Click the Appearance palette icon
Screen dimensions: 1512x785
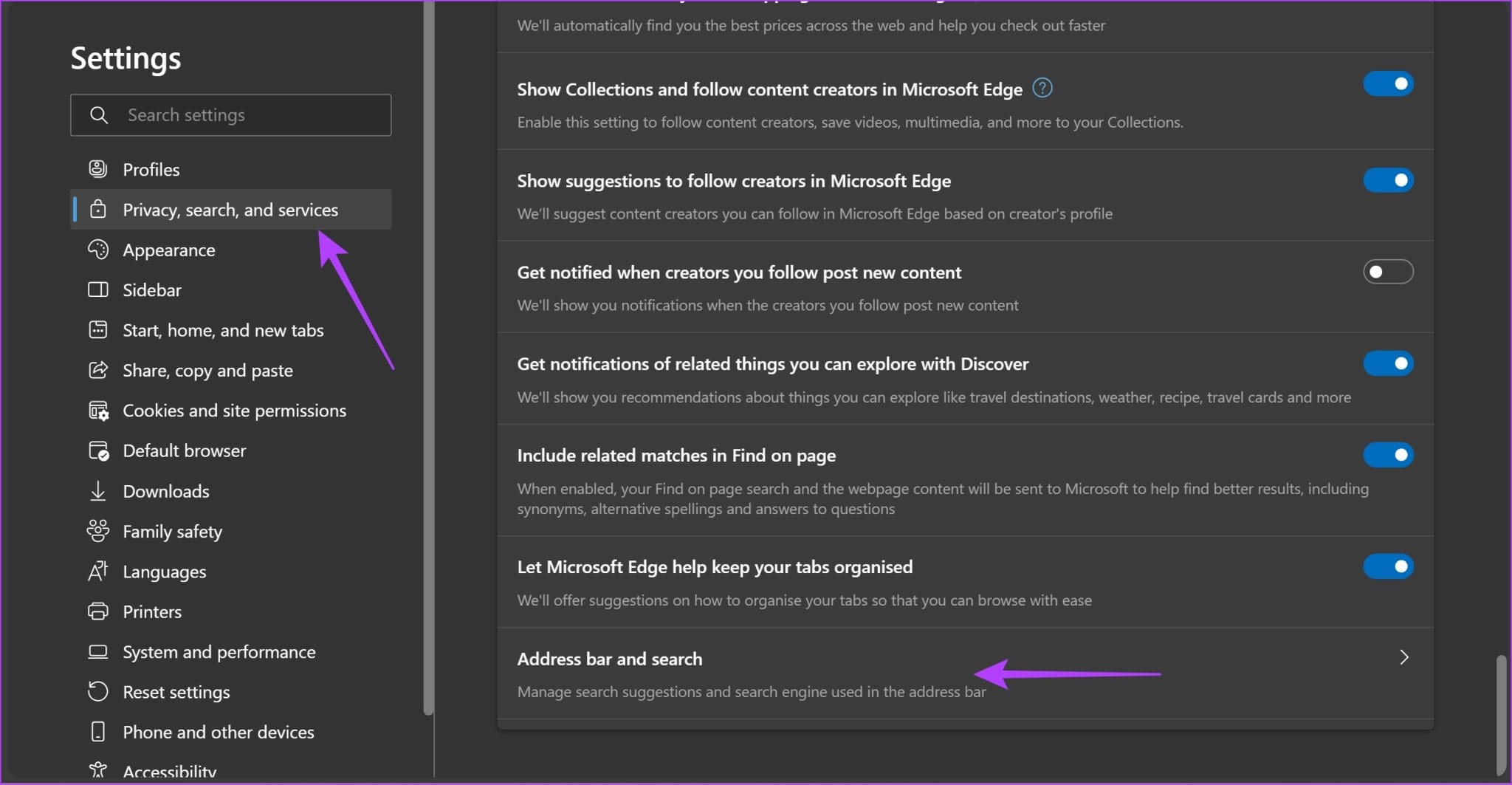[x=99, y=250]
